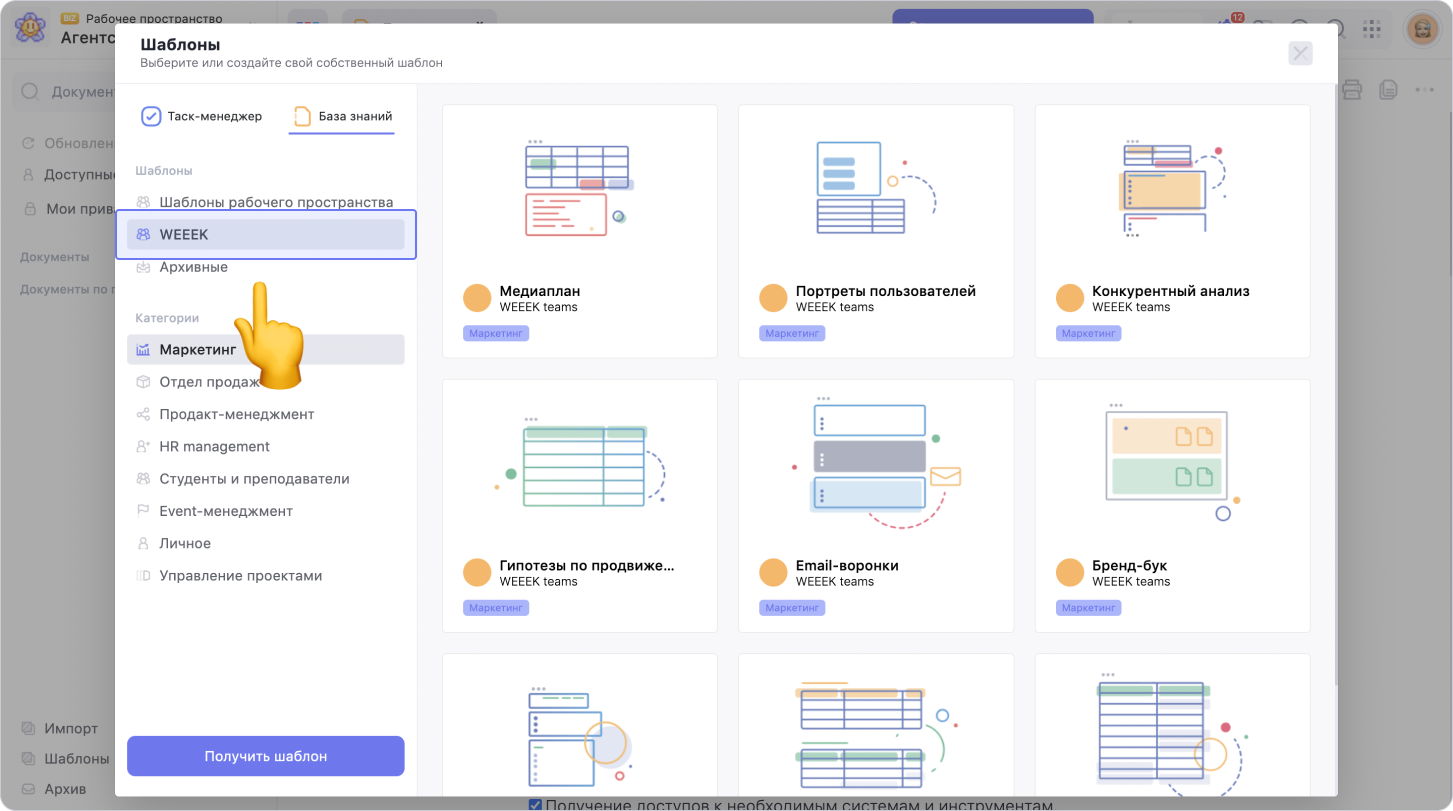
Task: Close the Шаблоны dialog
Action: point(1300,53)
